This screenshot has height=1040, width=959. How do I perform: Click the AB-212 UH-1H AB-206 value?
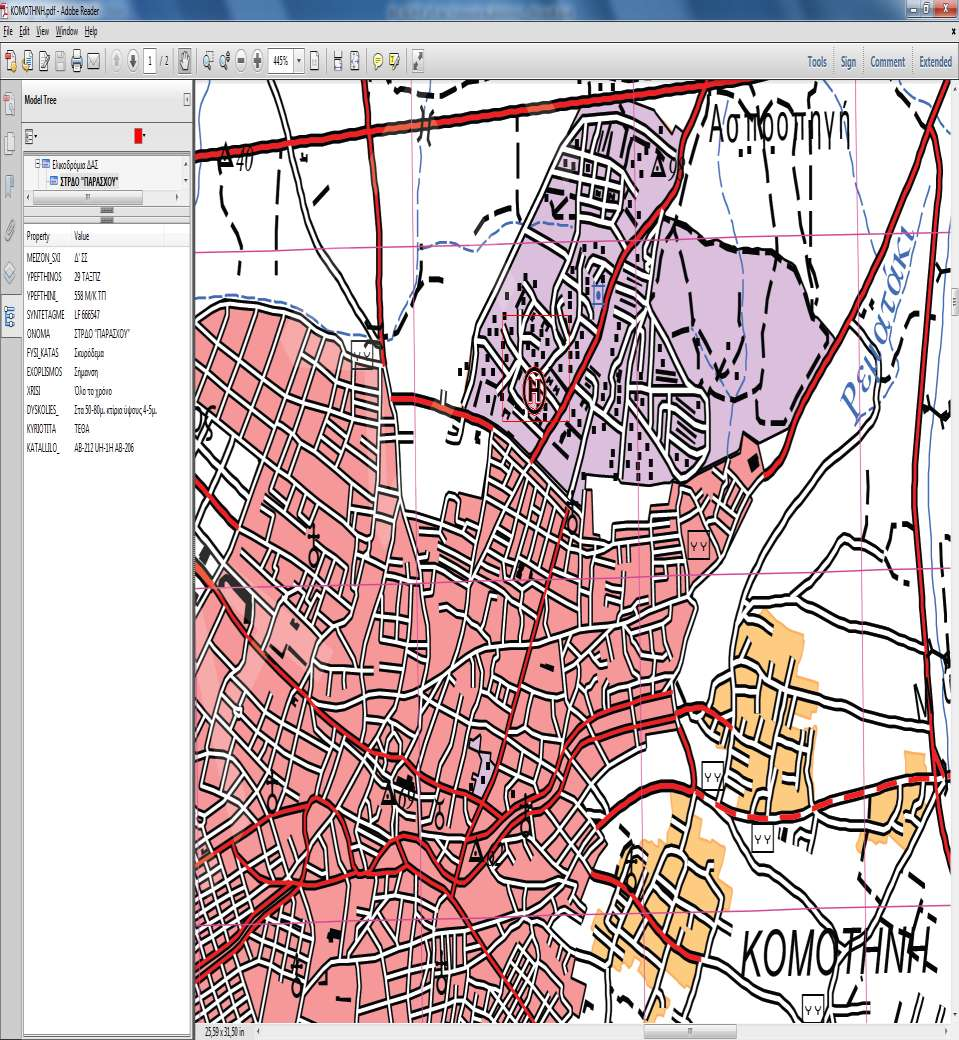tap(104, 448)
